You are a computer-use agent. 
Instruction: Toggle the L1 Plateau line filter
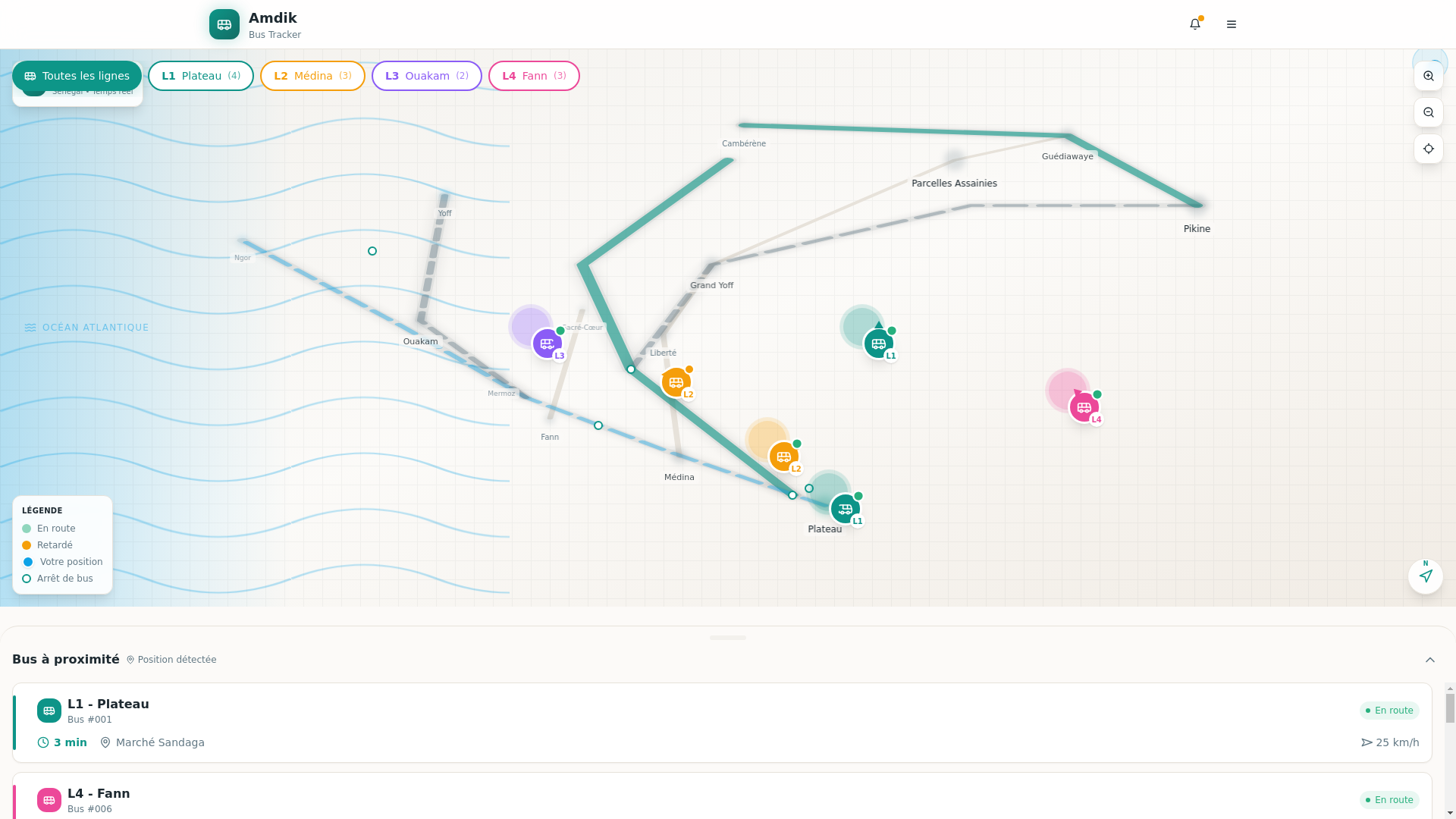[201, 76]
